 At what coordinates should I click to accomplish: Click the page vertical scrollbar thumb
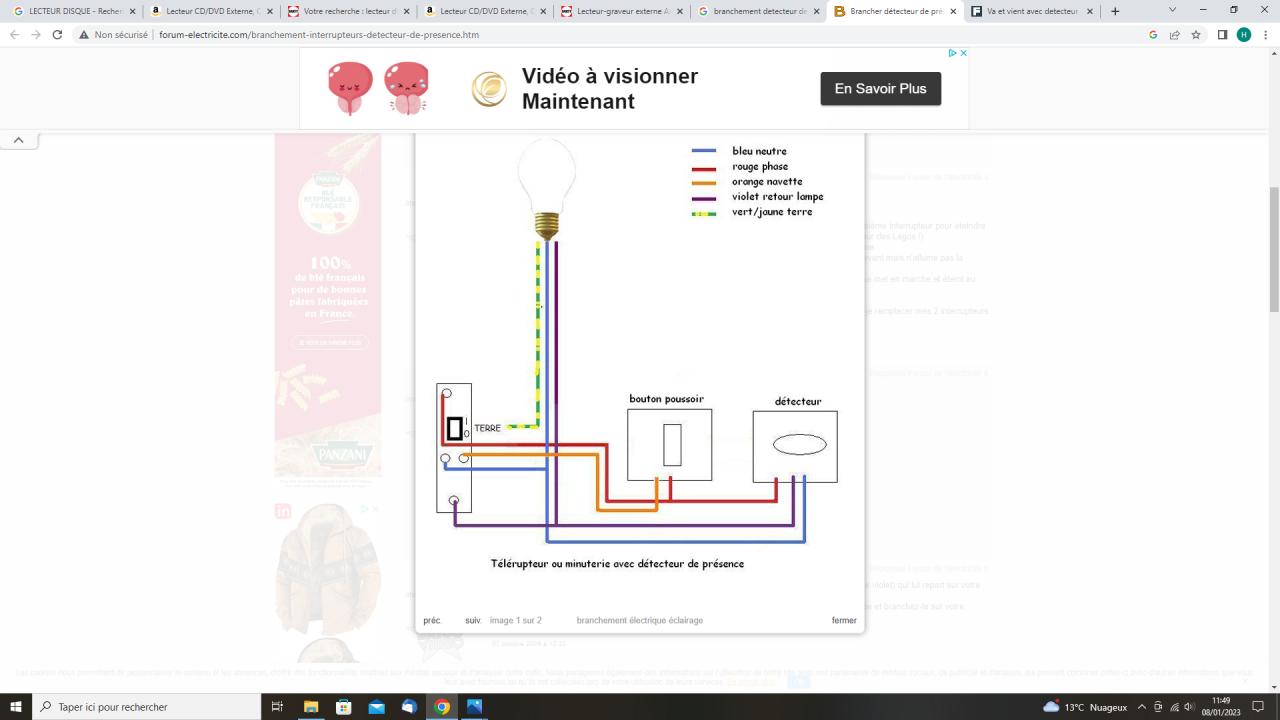[x=1274, y=250]
